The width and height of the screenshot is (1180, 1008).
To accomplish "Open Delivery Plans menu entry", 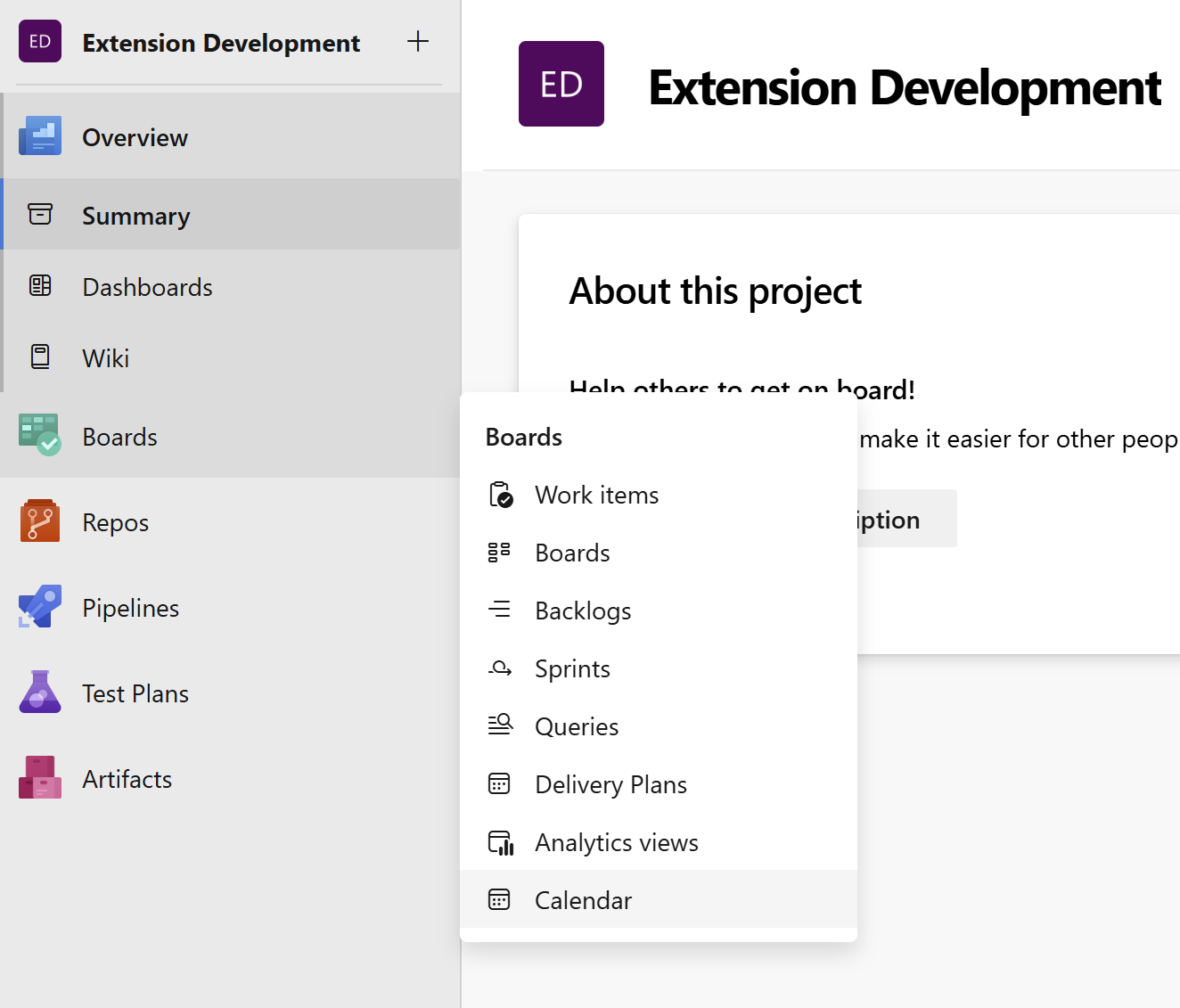I will tap(610, 784).
